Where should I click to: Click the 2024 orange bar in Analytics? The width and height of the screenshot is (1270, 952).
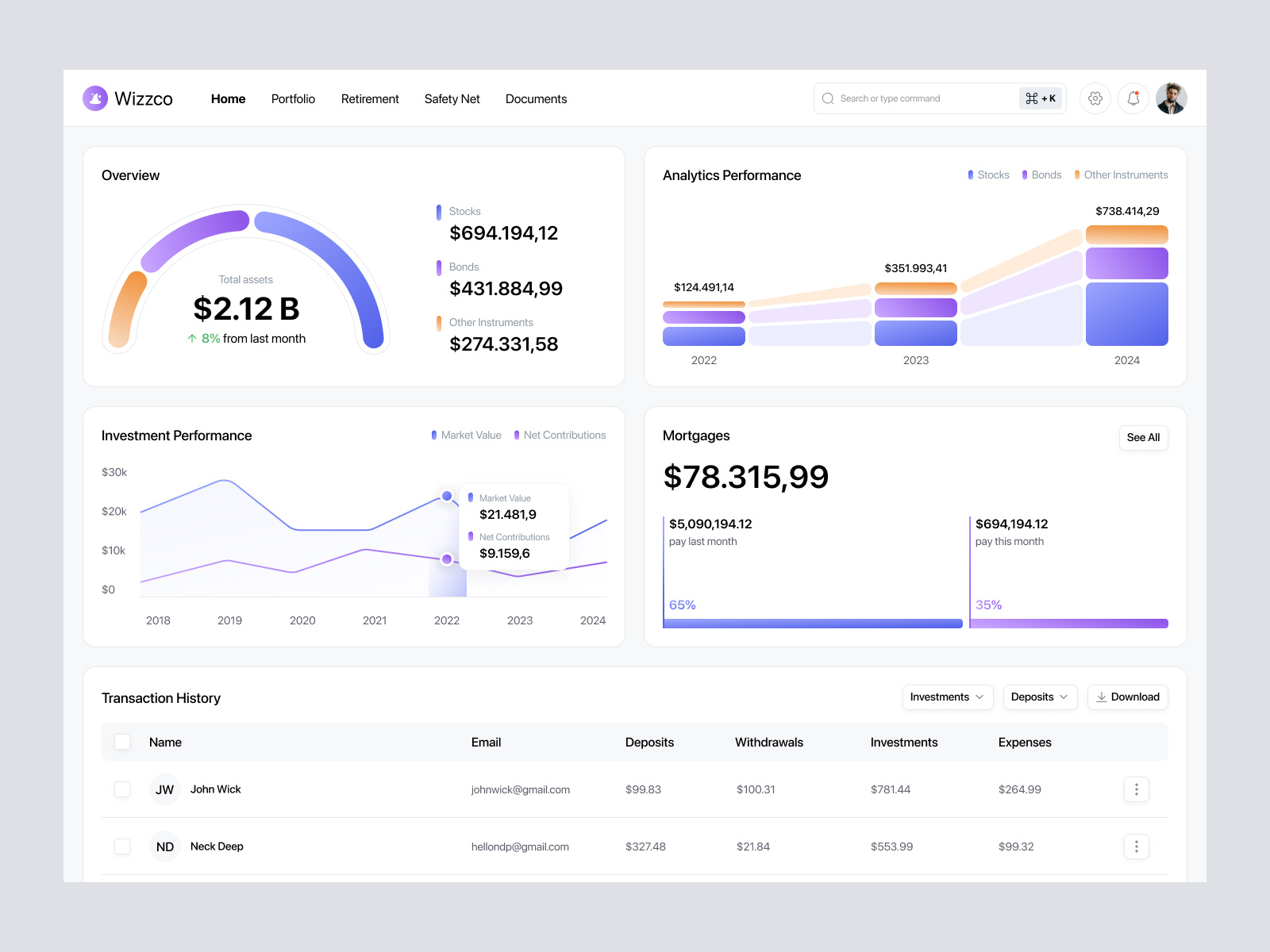pos(1127,235)
